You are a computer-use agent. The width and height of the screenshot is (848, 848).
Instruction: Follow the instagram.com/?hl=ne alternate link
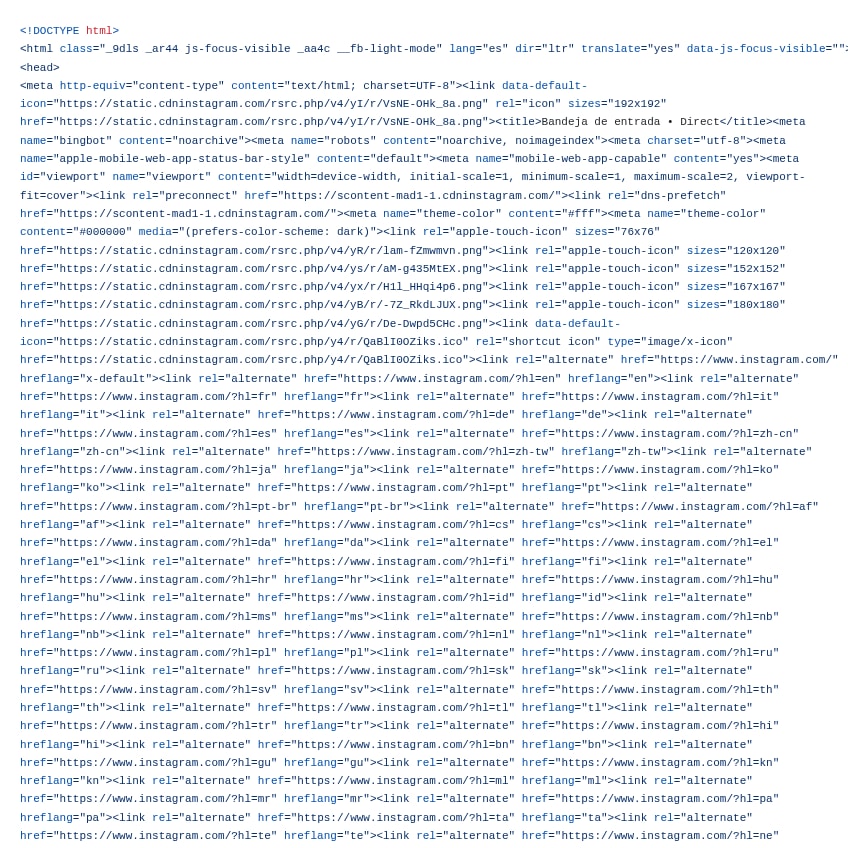tap(667, 836)
